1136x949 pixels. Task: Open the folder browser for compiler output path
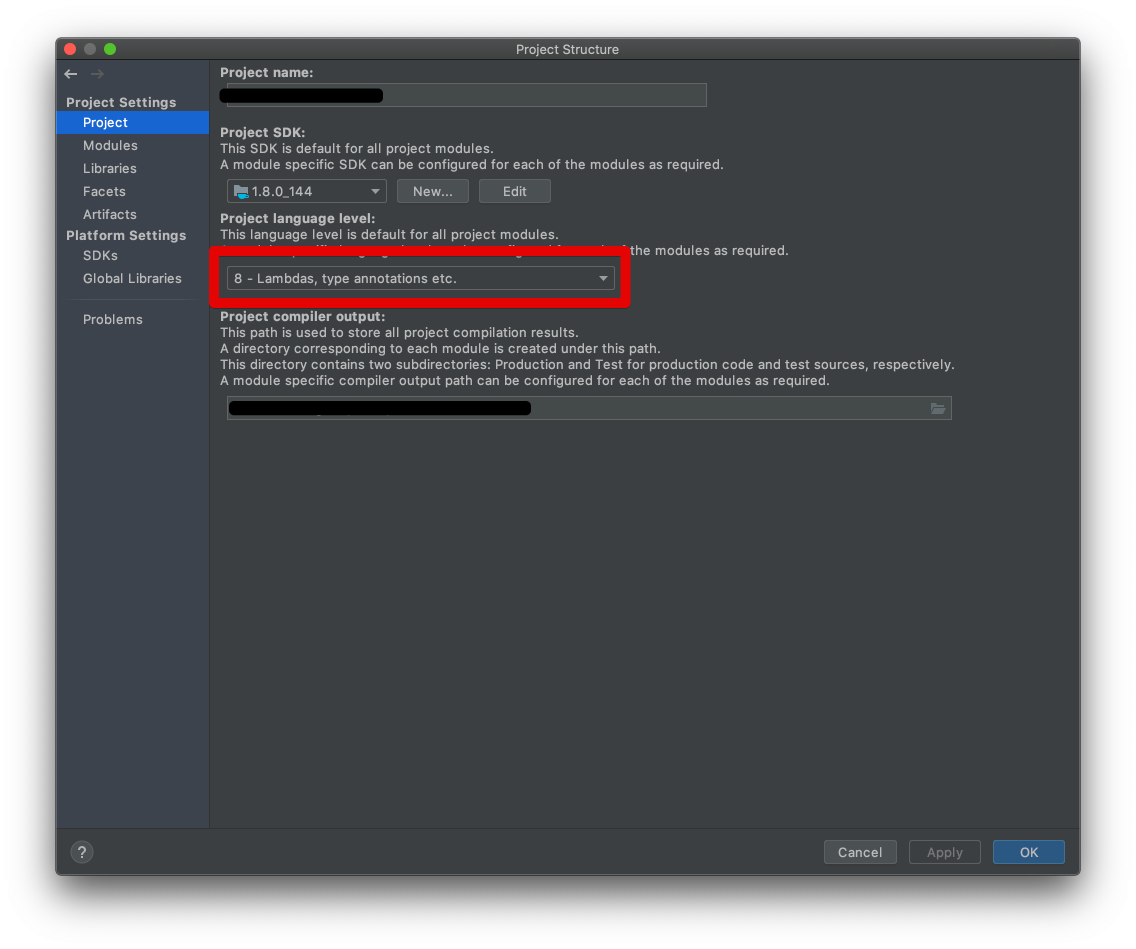pyautogui.click(x=938, y=407)
